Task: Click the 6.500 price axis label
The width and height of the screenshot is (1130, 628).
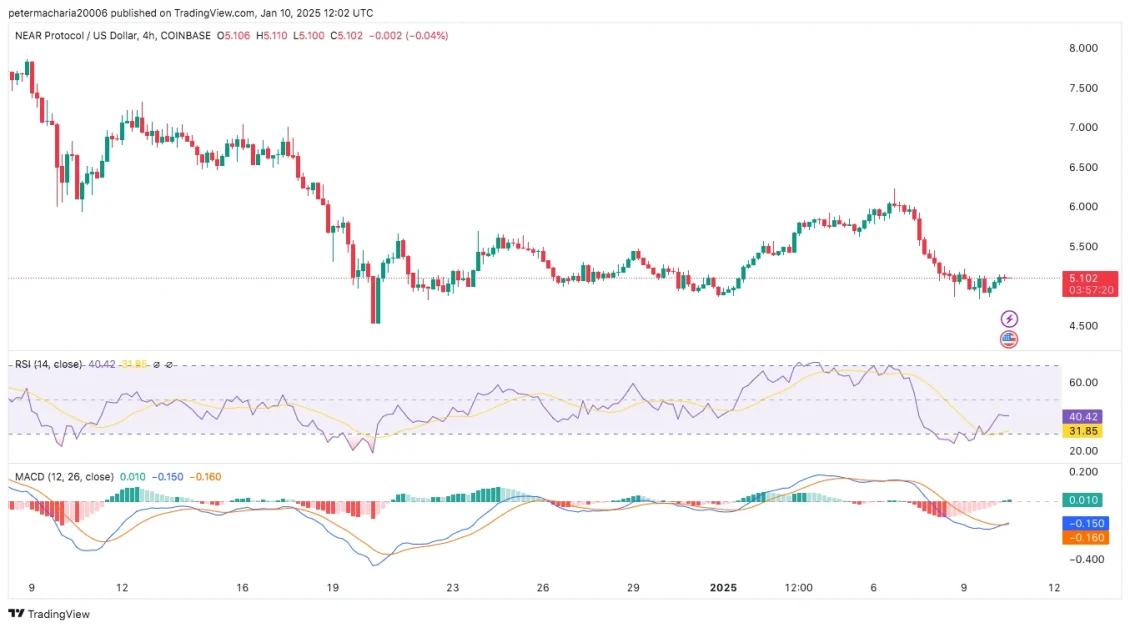Action: (1083, 167)
